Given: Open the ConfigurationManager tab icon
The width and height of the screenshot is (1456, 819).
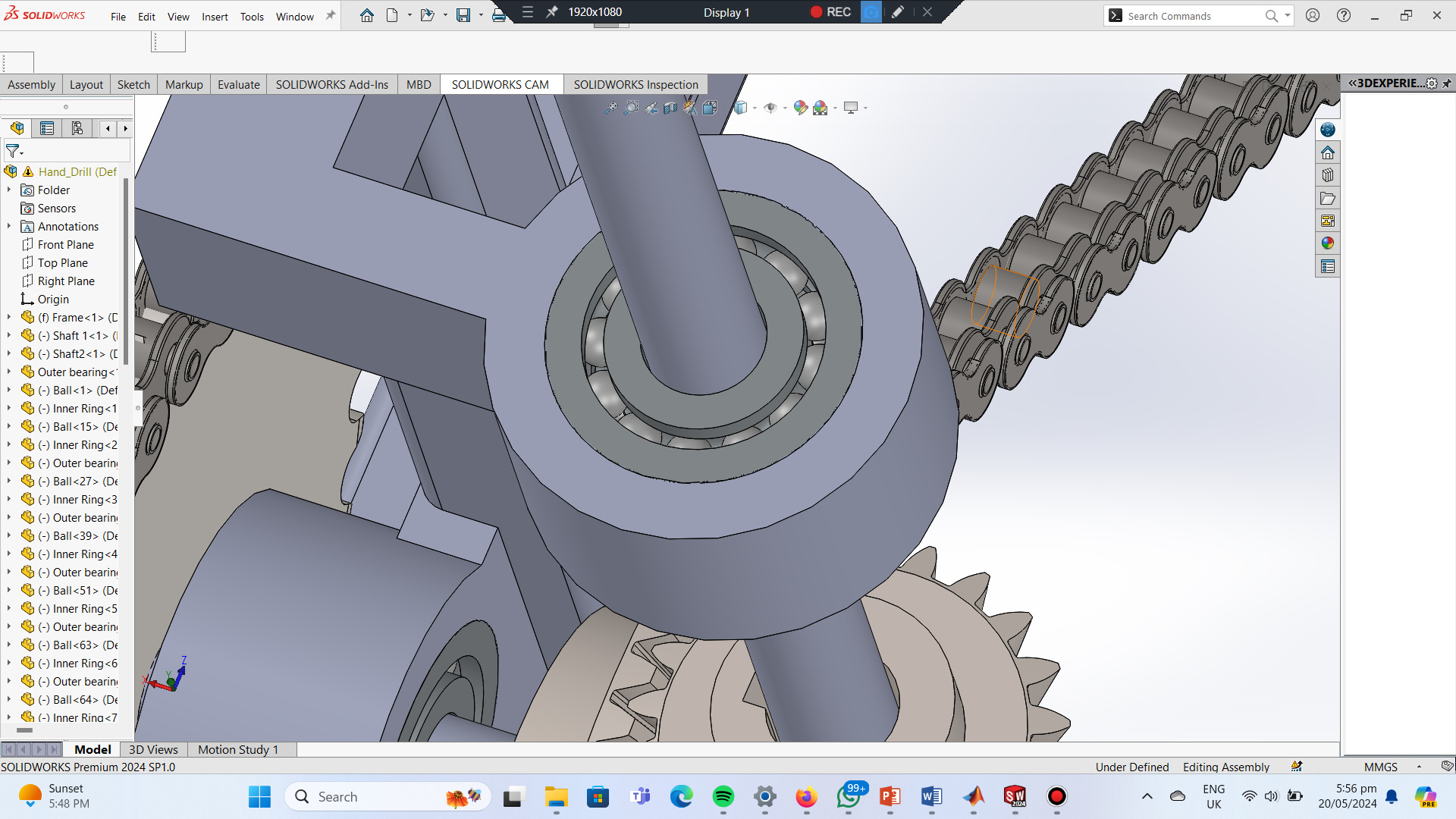Looking at the screenshot, I should pos(77,128).
